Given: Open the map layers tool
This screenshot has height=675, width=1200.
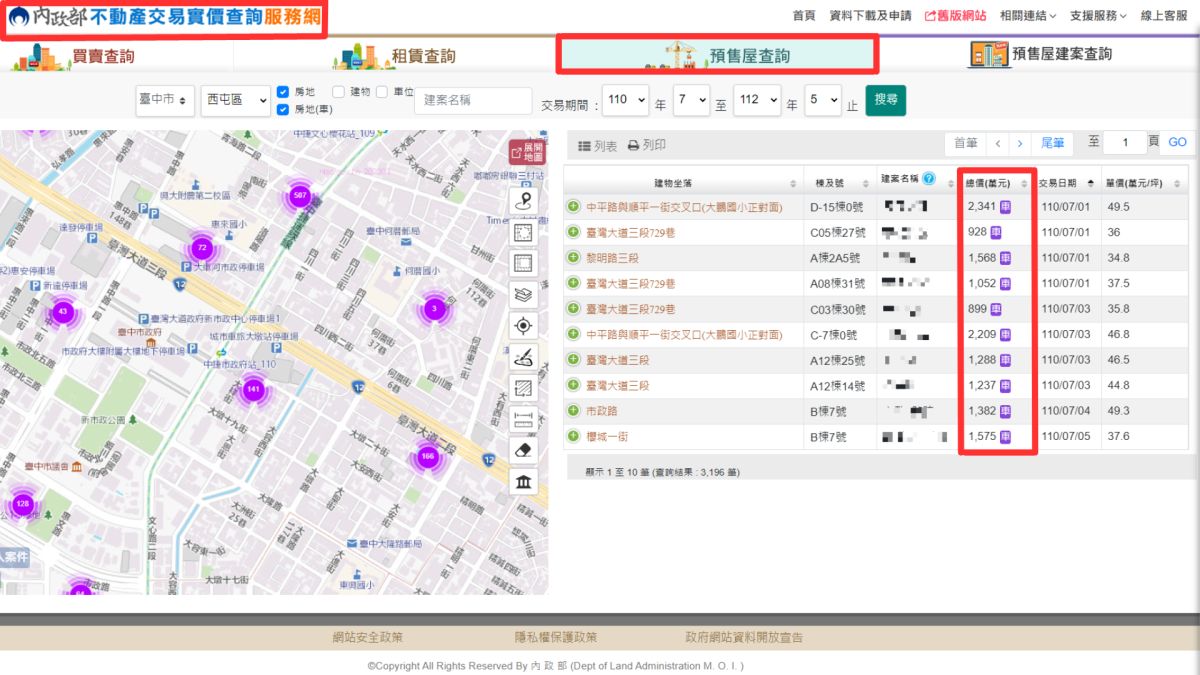Looking at the screenshot, I should pos(523,293).
